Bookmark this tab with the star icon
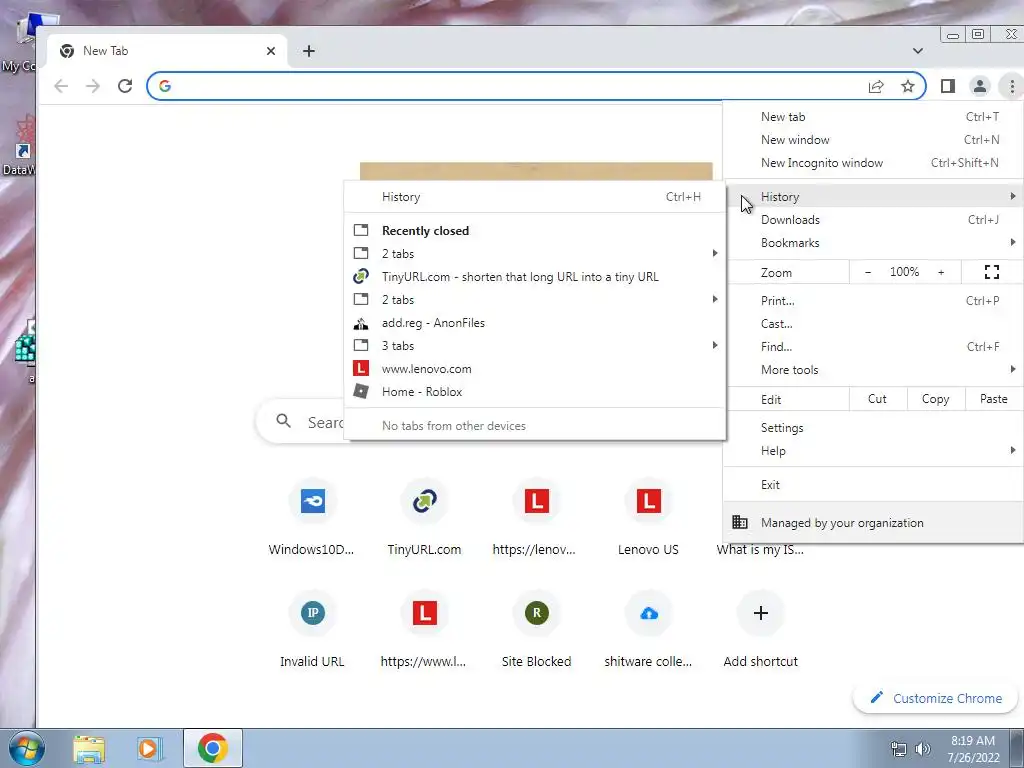1024x768 pixels. tap(908, 86)
